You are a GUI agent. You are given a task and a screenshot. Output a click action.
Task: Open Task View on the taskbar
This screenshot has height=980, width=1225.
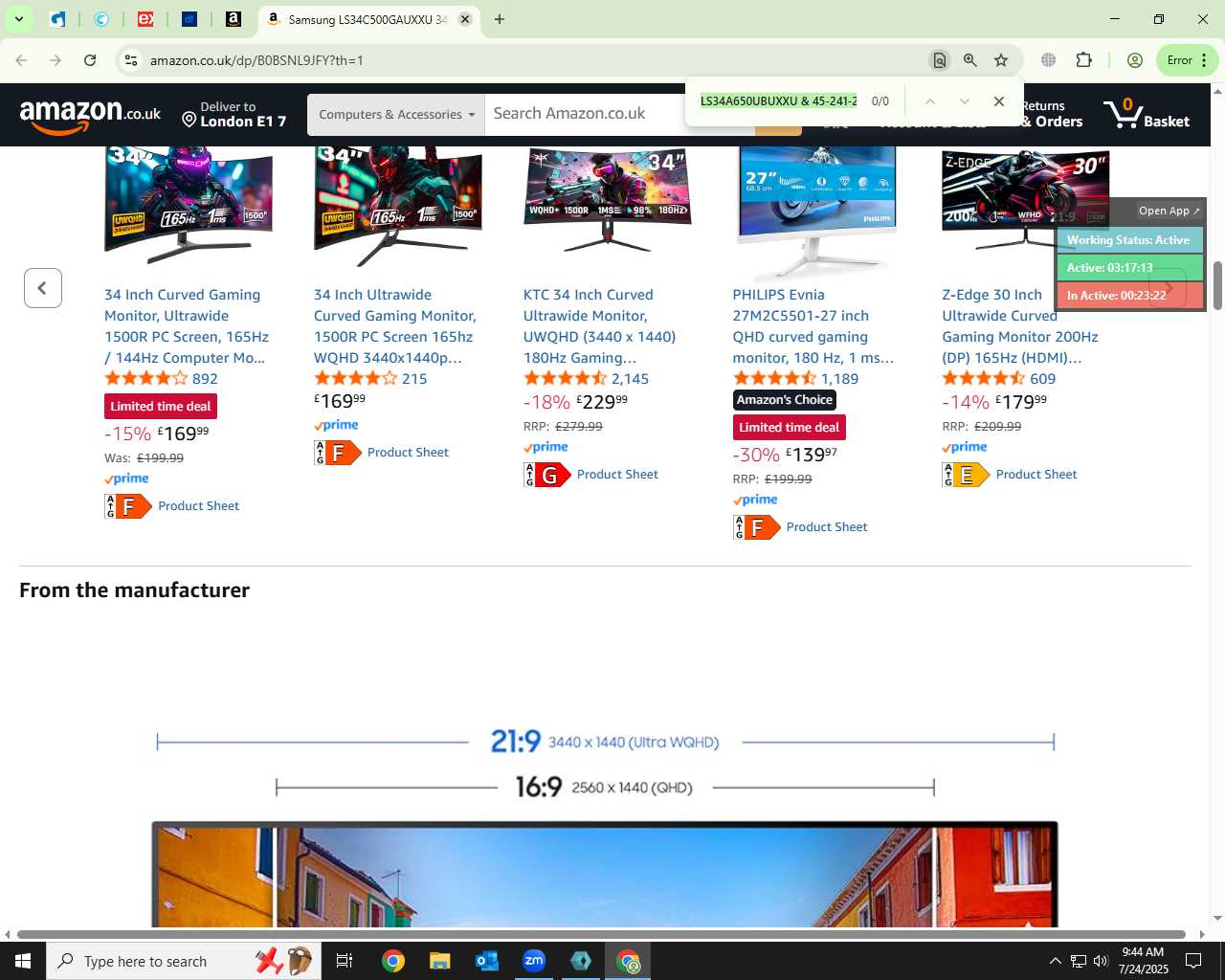[x=345, y=961]
